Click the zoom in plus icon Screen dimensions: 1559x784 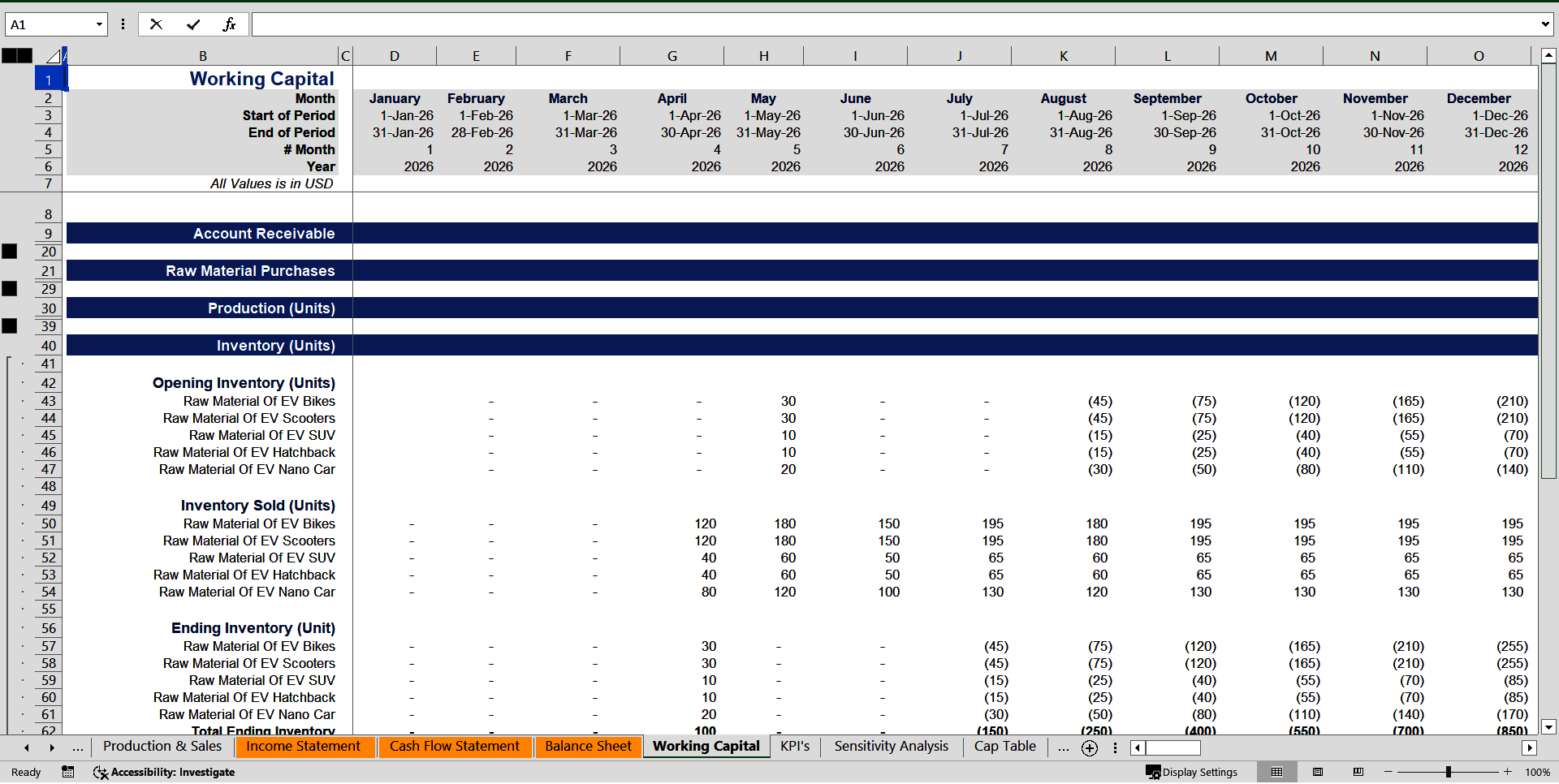tap(1508, 772)
